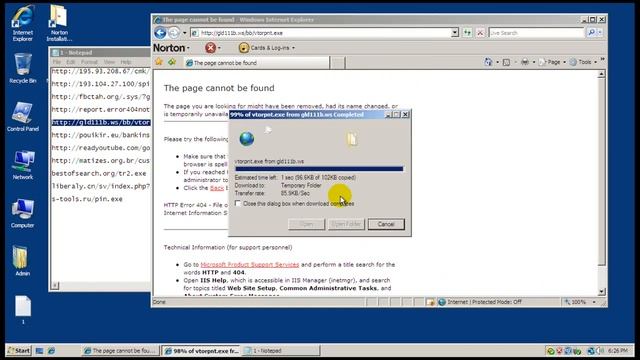Open the recent pages dropdown beside forward button

[184, 33]
